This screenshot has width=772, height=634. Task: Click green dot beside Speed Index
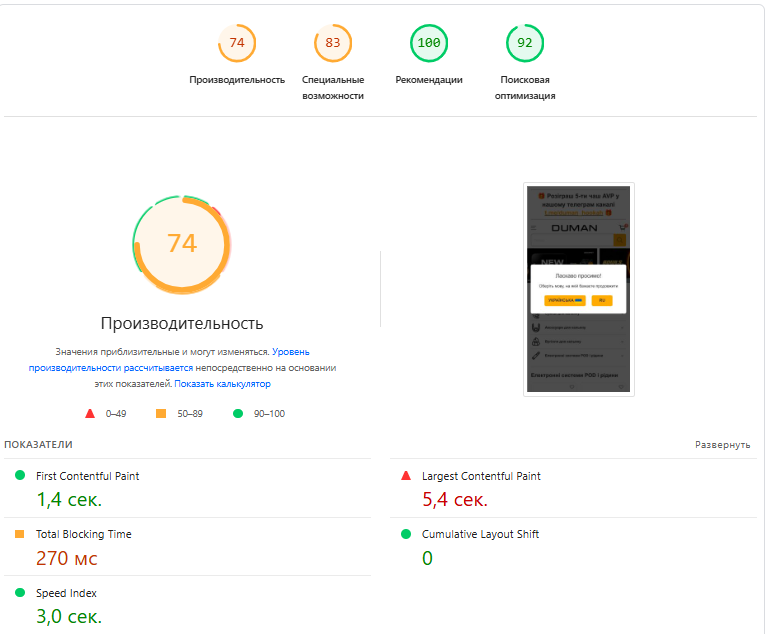(x=20, y=593)
